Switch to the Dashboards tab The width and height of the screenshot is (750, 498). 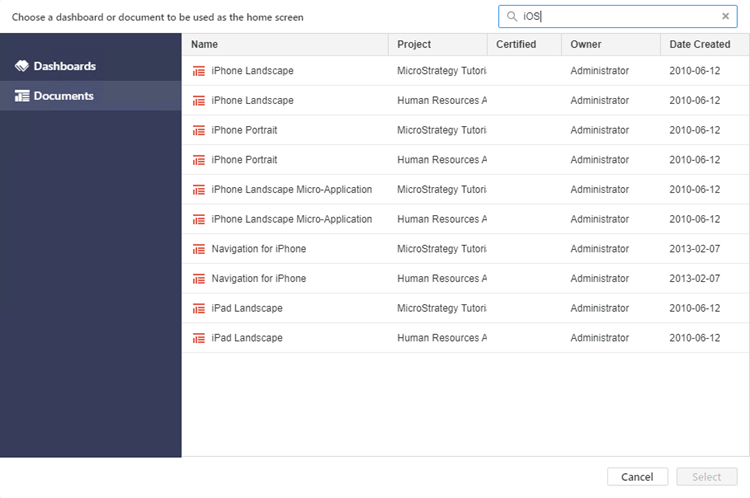[64, 66]
